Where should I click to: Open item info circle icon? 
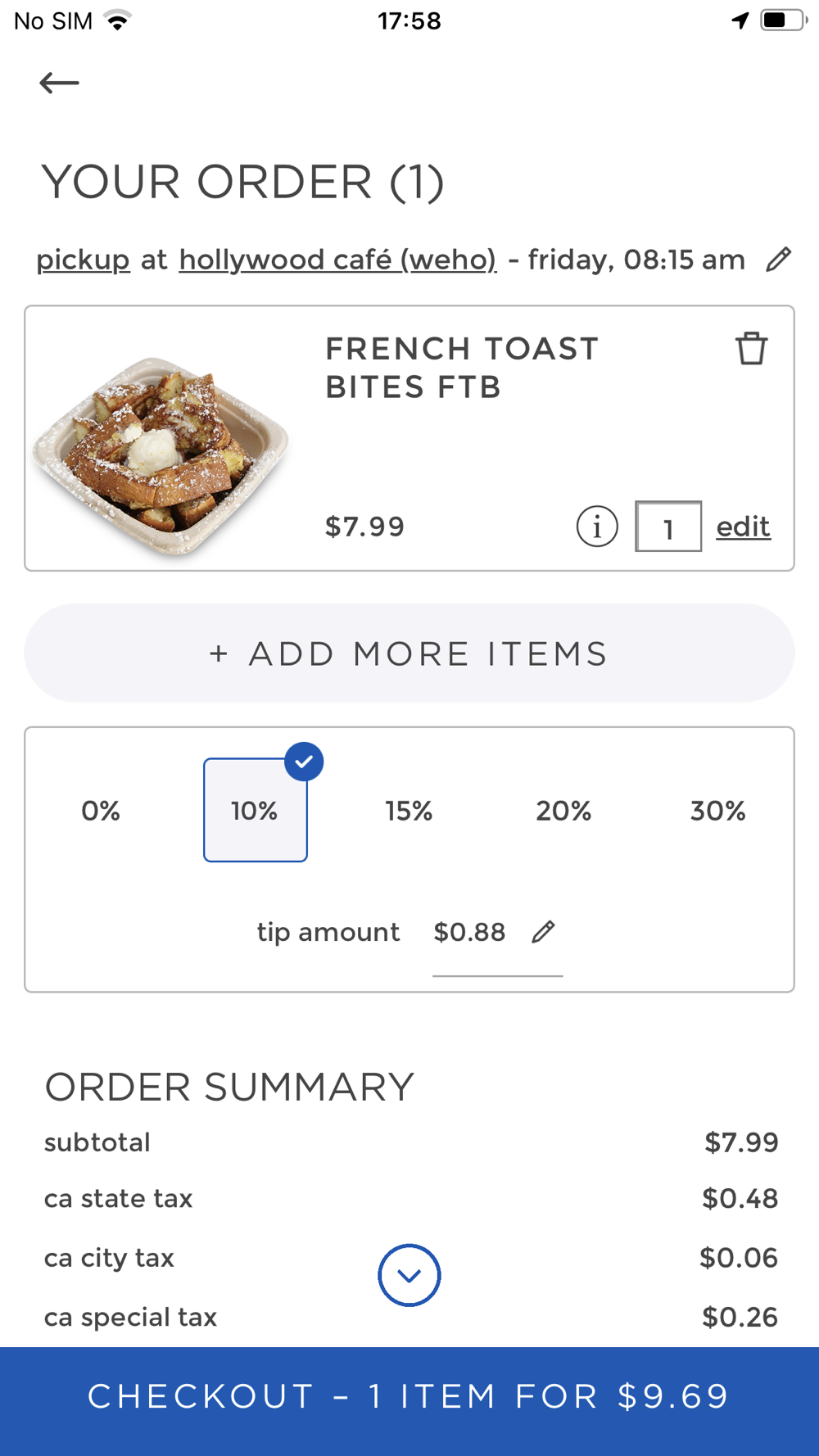coord(597,527)
